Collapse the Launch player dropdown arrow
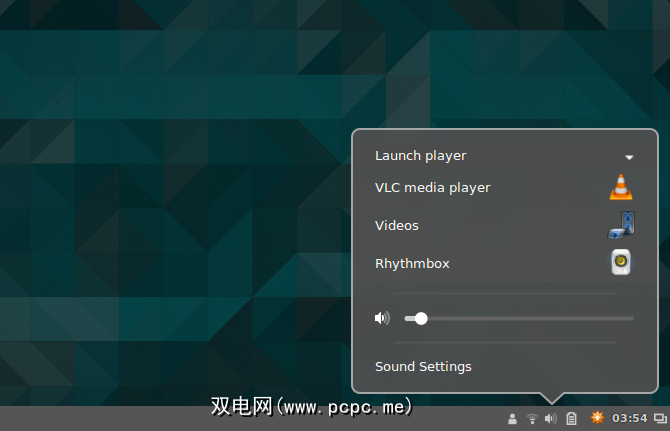The width and height of the screenshot is (670, 431). coord(629,158)
